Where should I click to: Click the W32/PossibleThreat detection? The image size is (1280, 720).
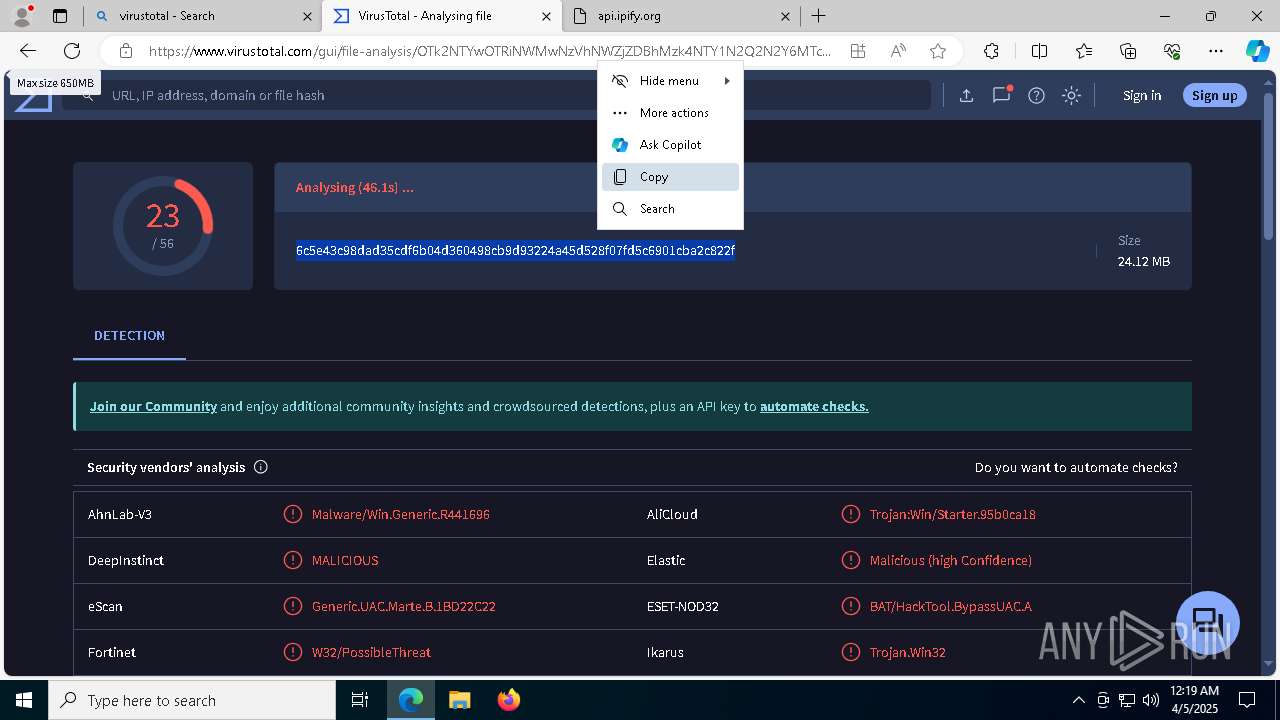tap(371, 652)
